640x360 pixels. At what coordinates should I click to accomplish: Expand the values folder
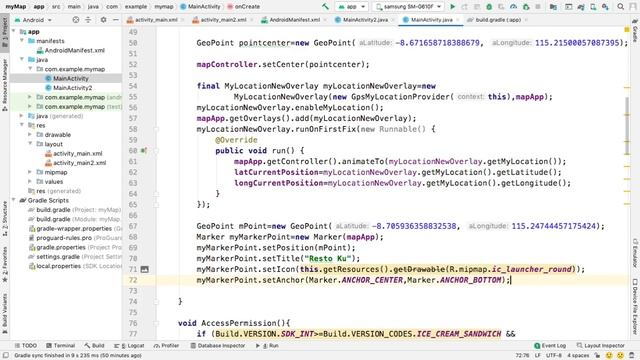(x=30, y=182)
